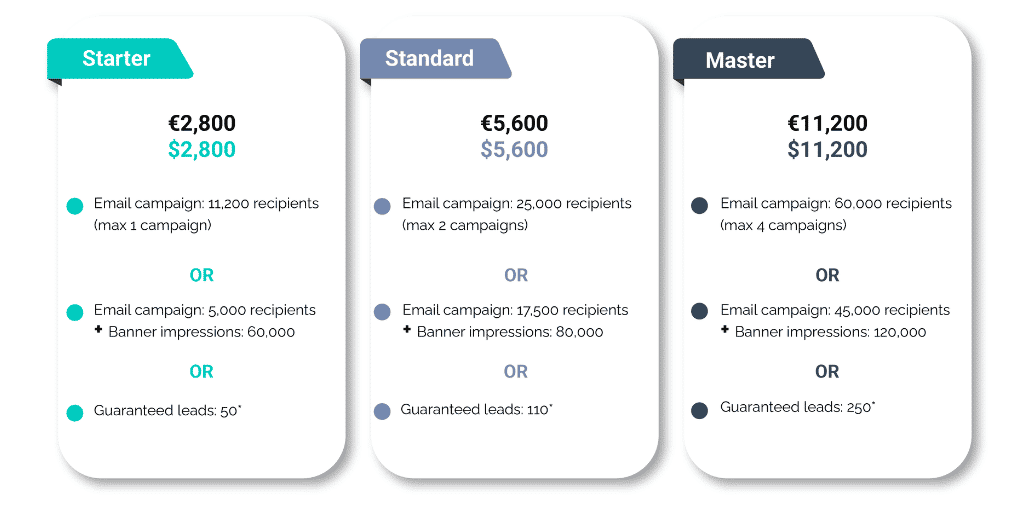Click teal bullet beside 5,000 recipients option
Screen dimensions: 1024x508
coord(74,313)
